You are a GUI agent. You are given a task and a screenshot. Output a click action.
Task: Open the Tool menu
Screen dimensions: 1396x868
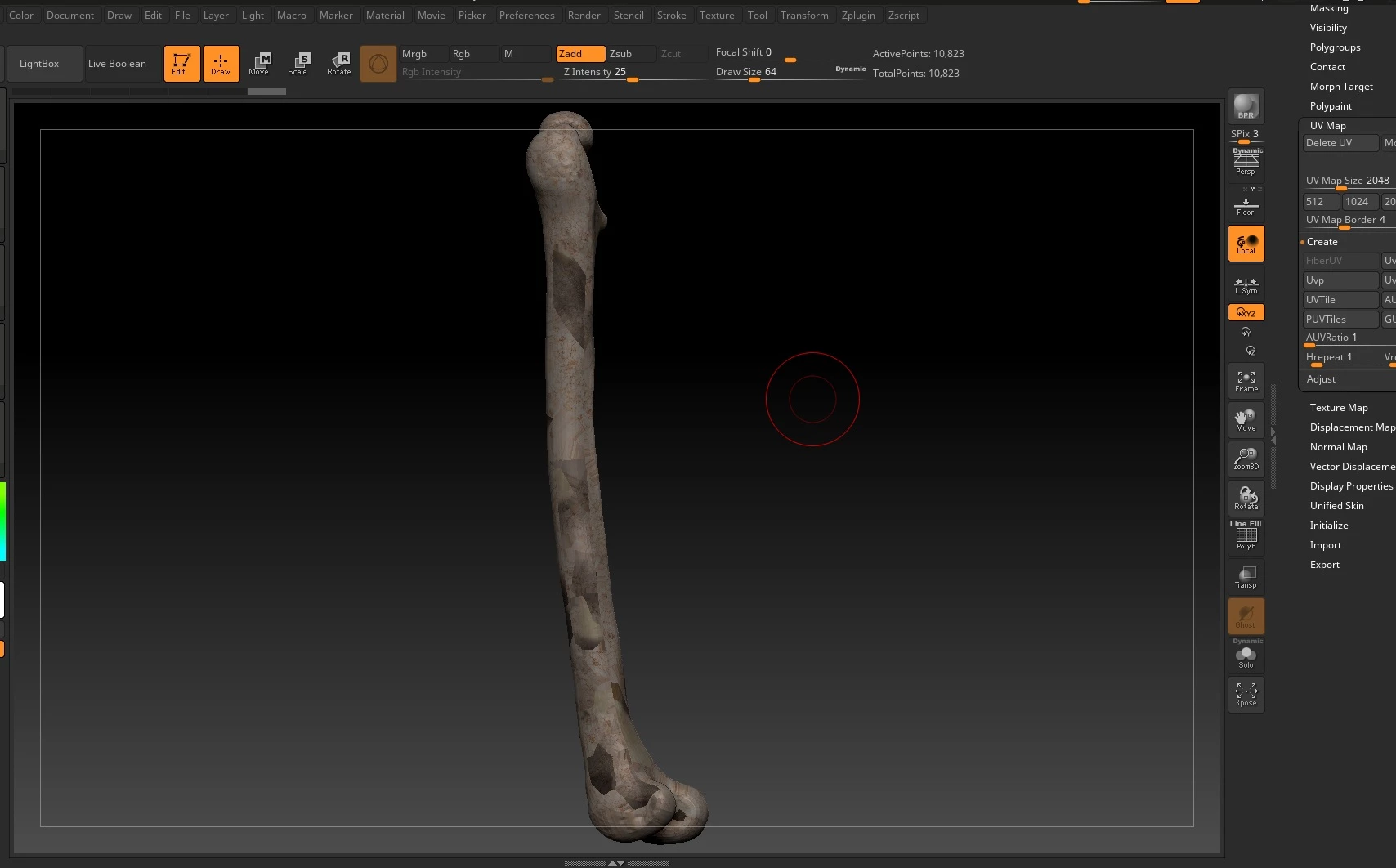(x=757, y=16)
